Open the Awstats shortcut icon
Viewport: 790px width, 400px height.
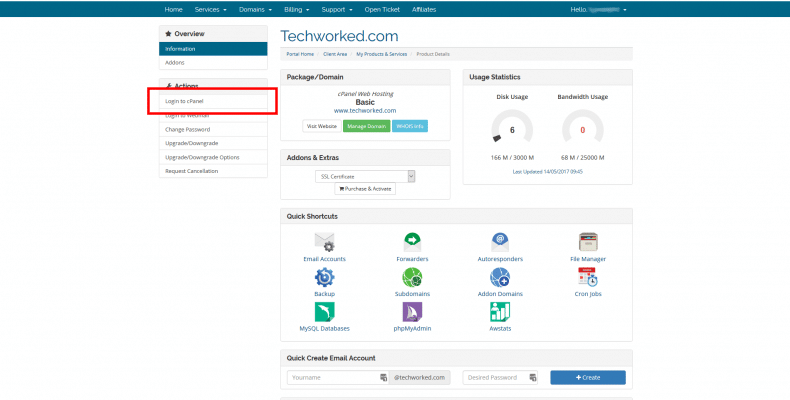[x=500, y=312]
